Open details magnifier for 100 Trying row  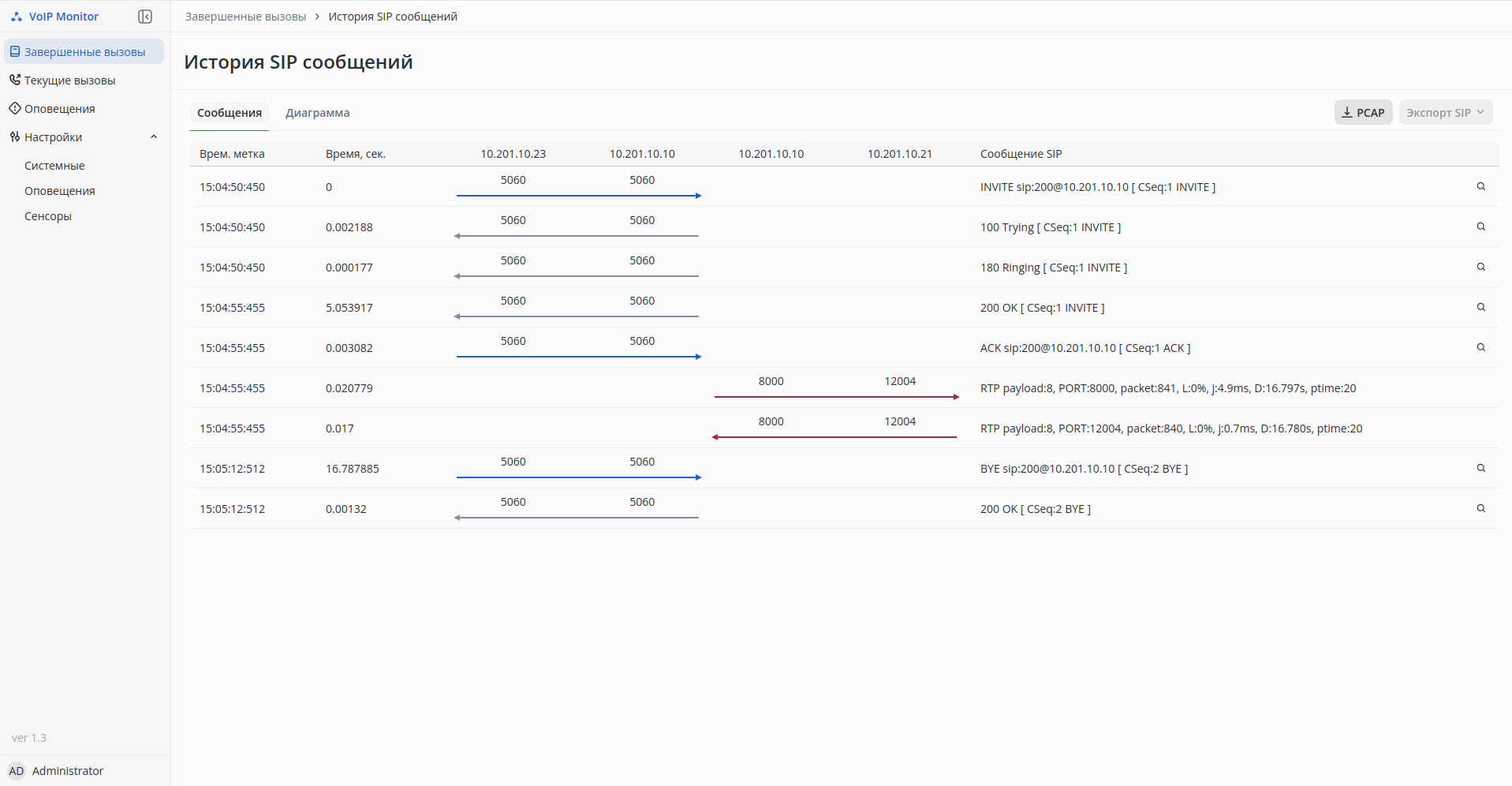pyautogui.click(x=1480, y=227)
